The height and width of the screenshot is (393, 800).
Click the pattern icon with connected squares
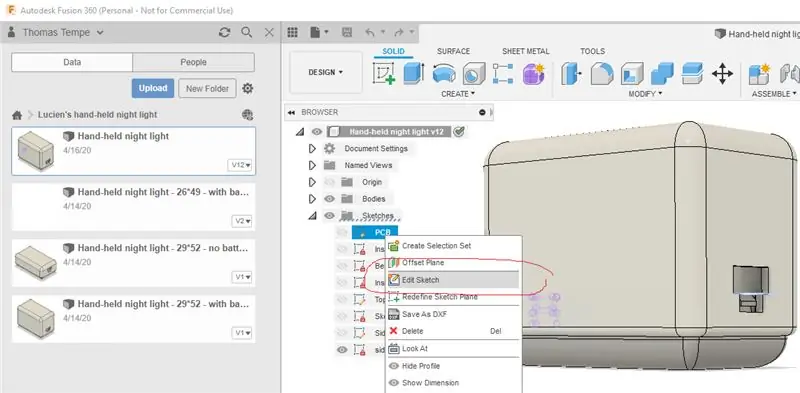coord(503,73)
